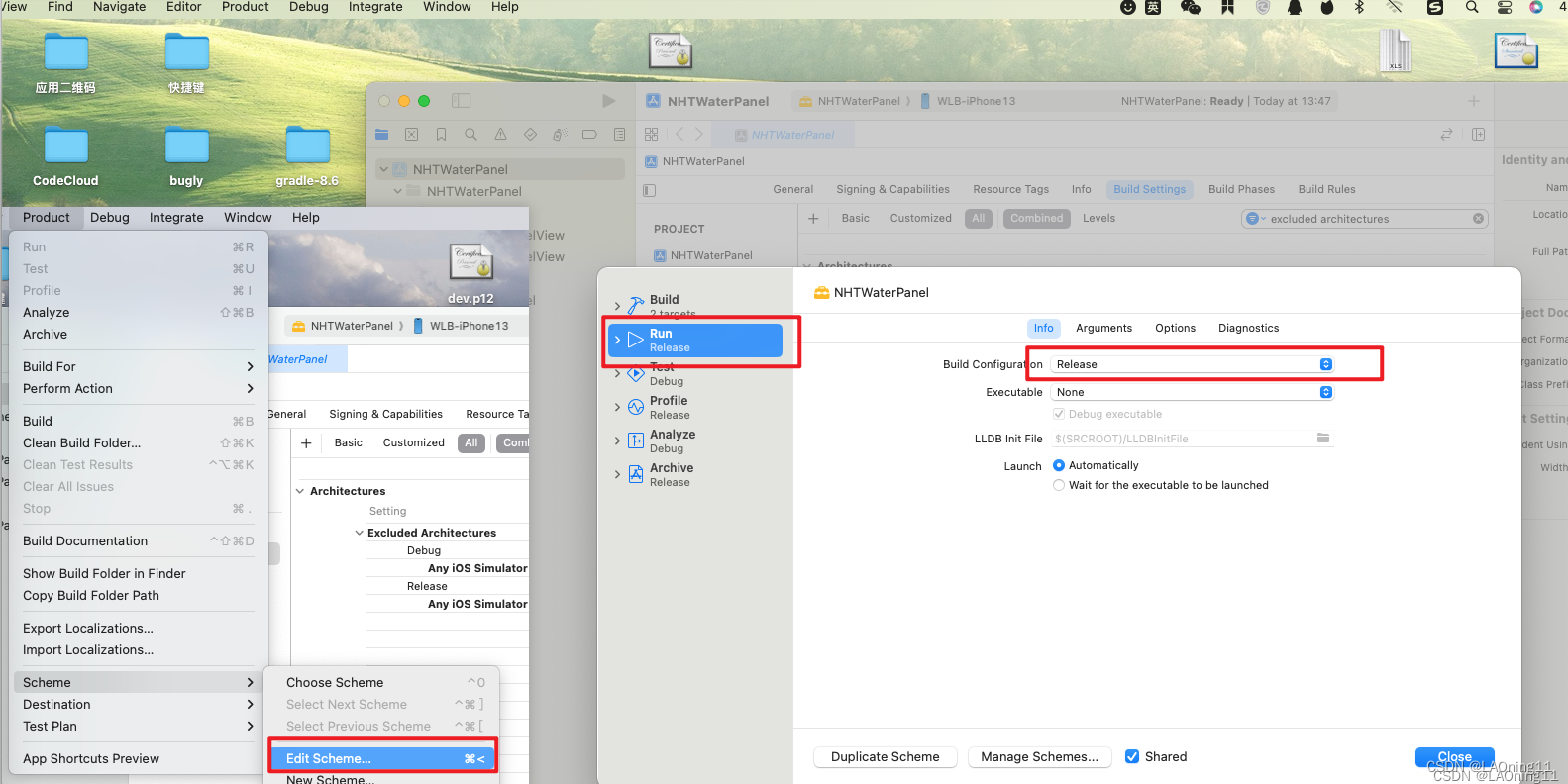
Task: Open the WeChat icon in menu bar
Action: coord(1191,7)
